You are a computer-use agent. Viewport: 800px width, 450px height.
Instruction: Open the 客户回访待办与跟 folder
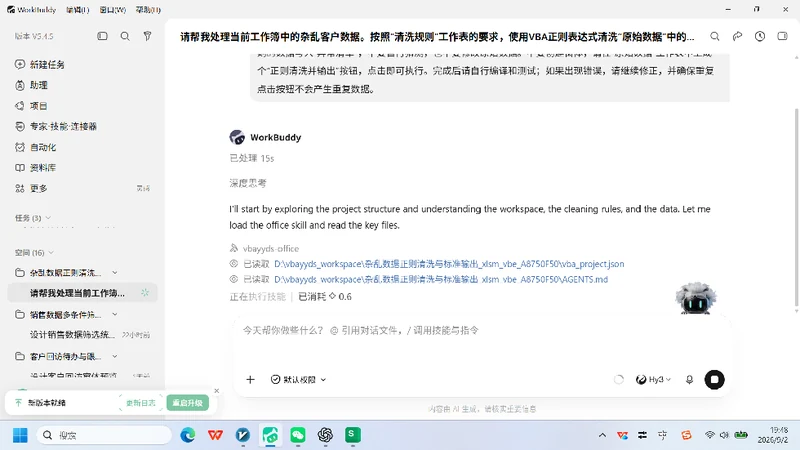click(x=58, y=356)
